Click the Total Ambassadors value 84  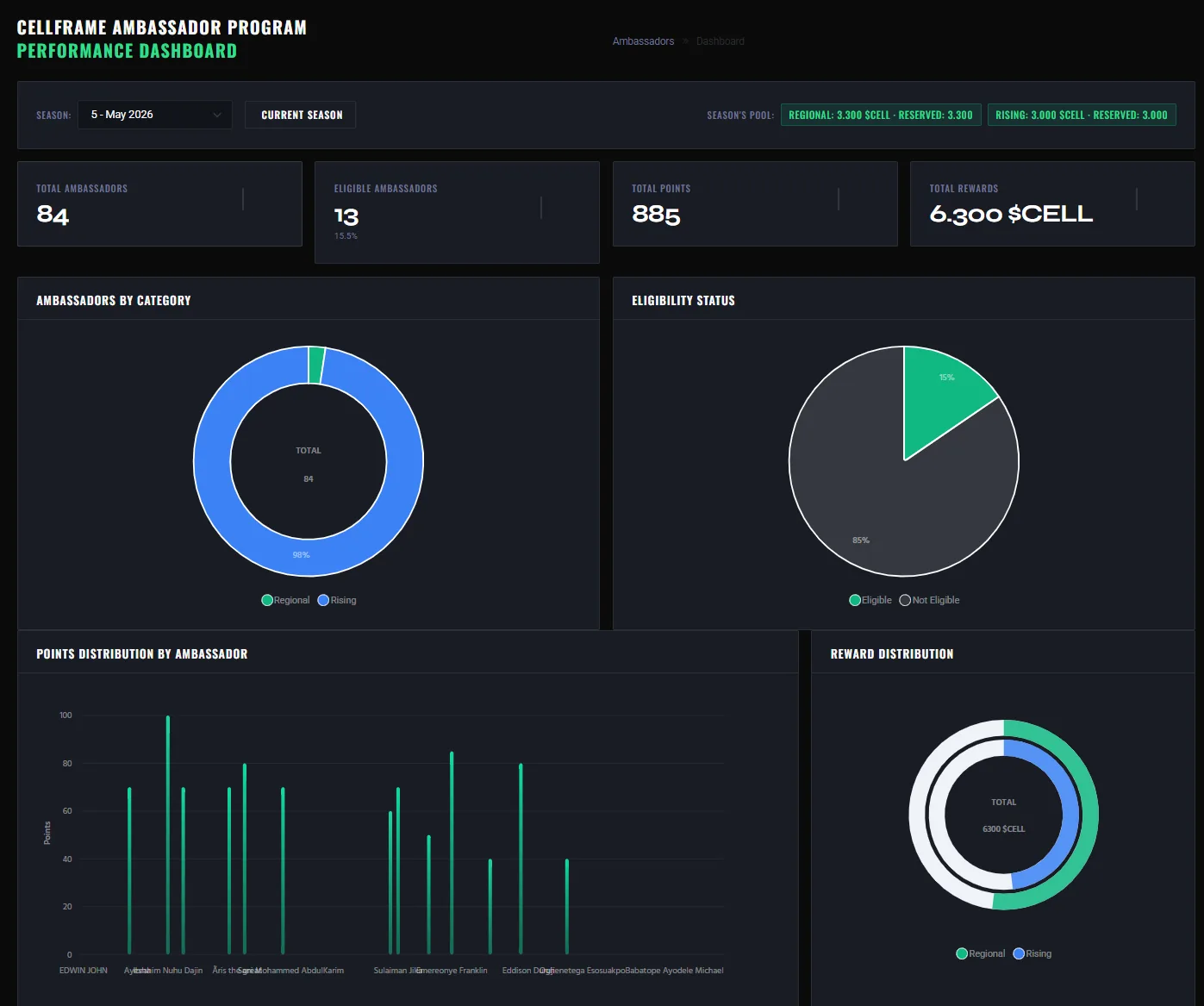click(x=53, y=214)
